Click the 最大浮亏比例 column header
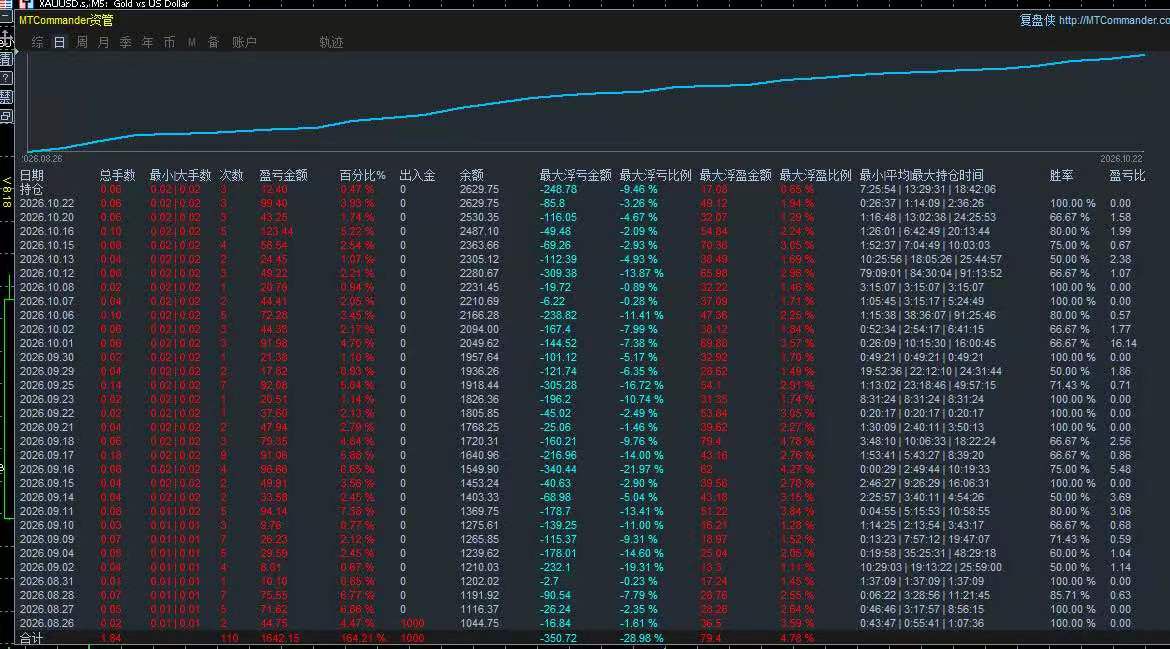 (655, 175)
